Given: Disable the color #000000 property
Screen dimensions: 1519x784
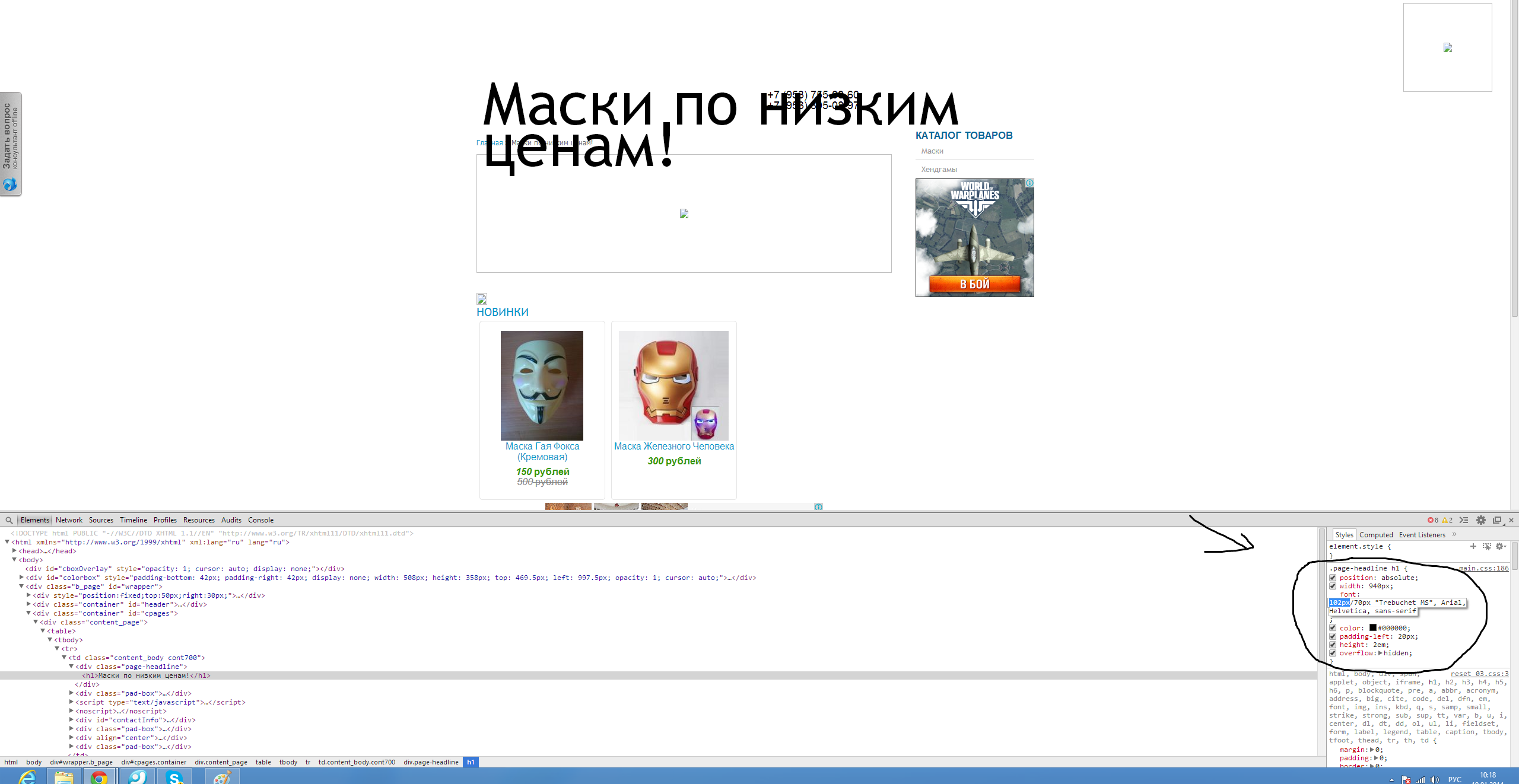Looking at the screenshot, I should coord(1333,628).
